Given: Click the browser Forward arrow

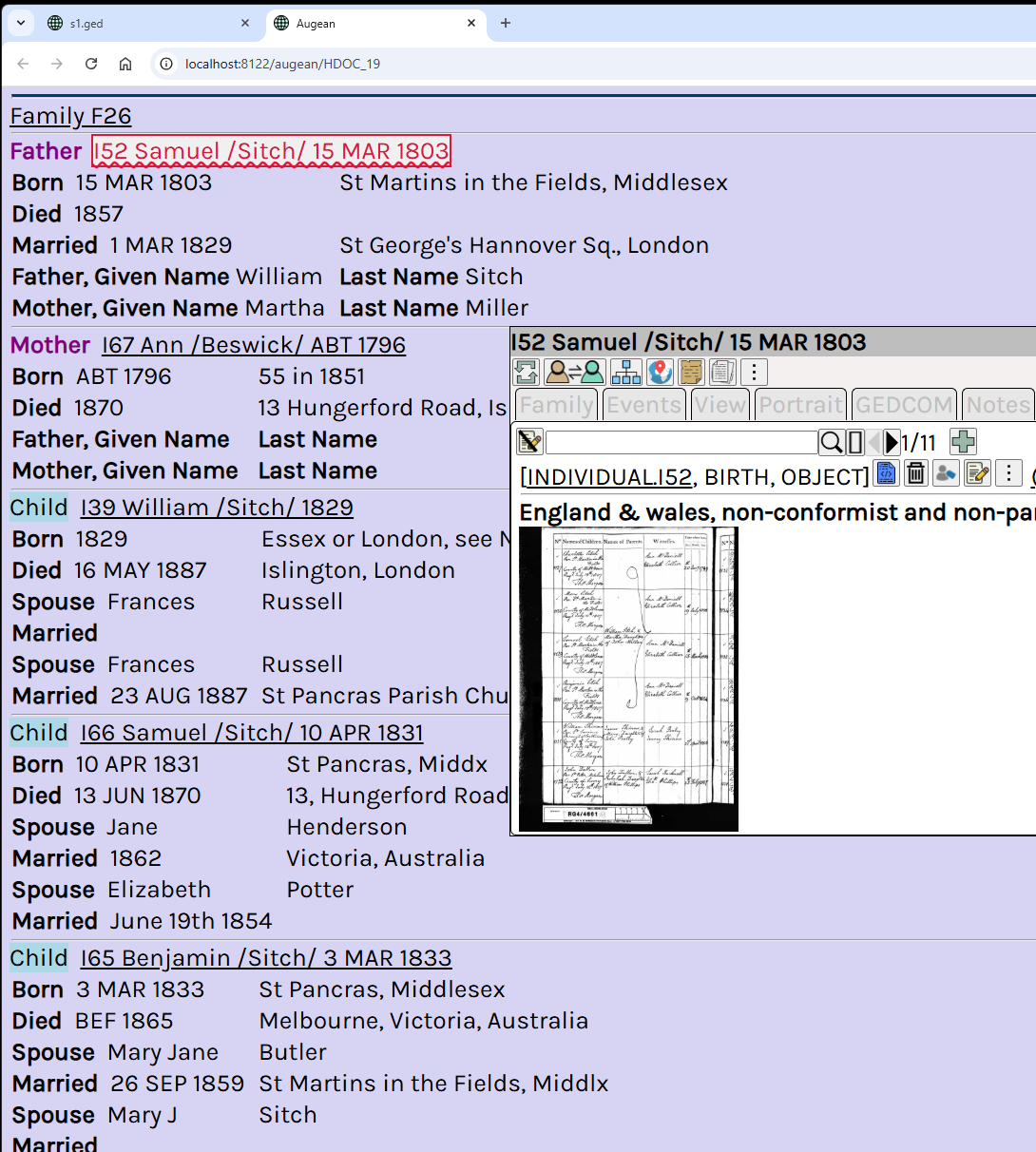Looking at the screenshot, I should 57,64.
